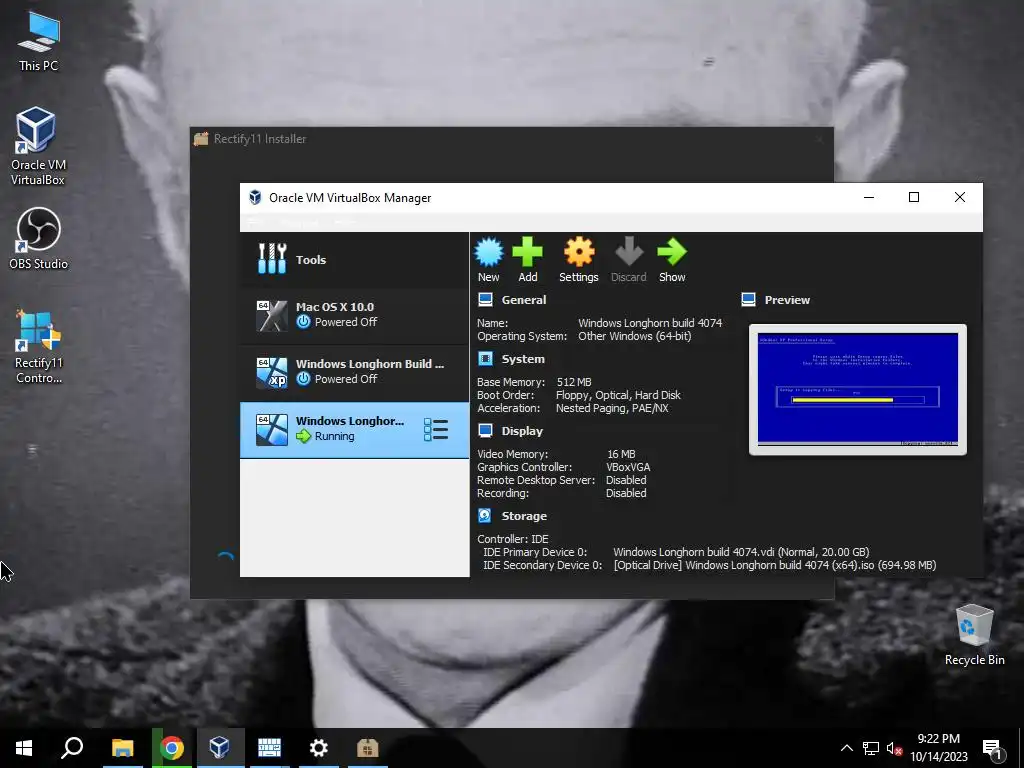Click the Discard state arrow icon
Viewport: 1024px width, 768px height.
pyautogui.click(x=629, y=253)
